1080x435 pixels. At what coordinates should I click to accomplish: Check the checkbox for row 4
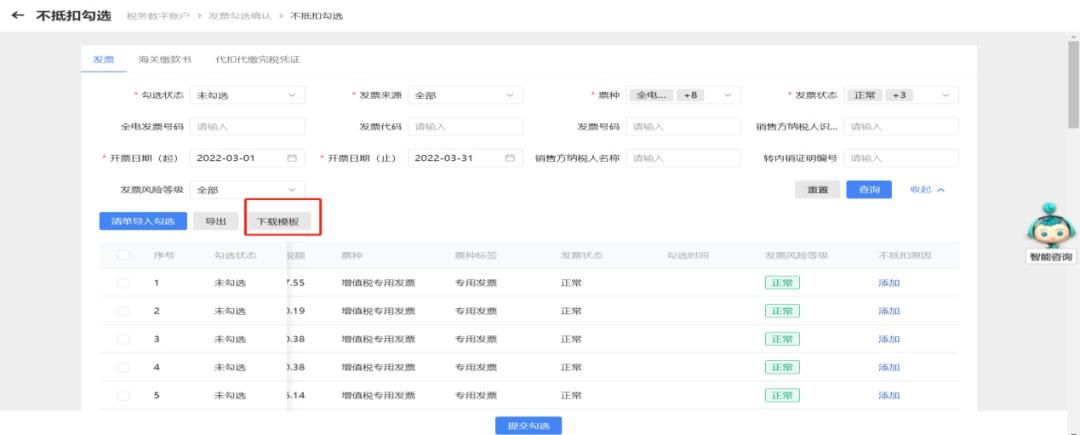pyautogui.click(x=123, y=368)
